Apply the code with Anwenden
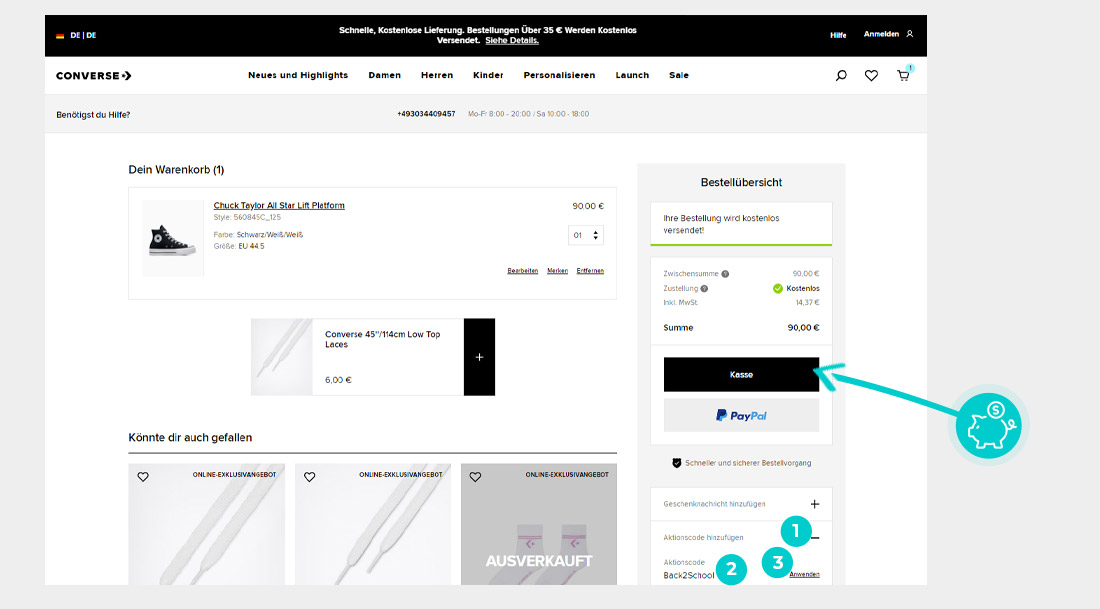The width and height of the screenshot is (1100, 609). 804,575
